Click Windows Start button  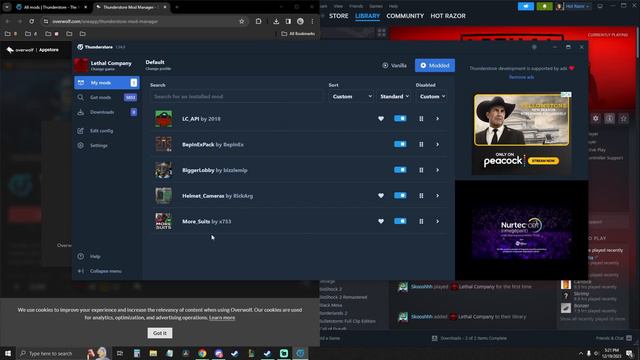click(8, 353)
